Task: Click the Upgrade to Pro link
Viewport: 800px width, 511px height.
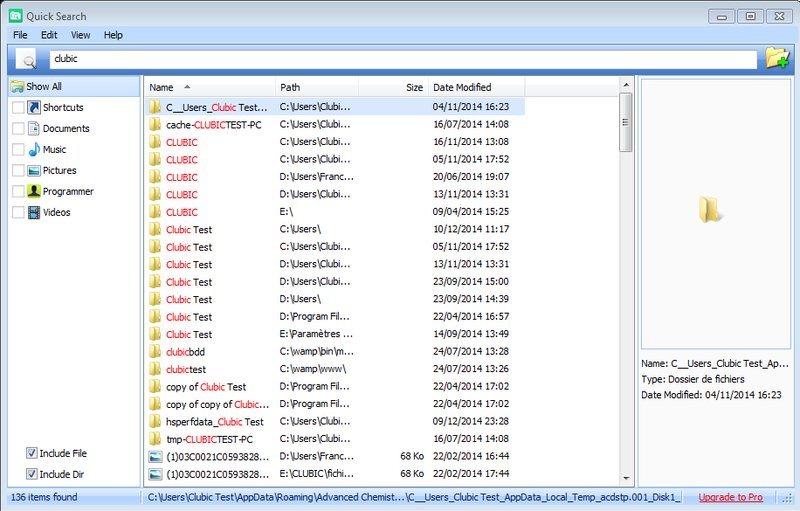Action: pos(730,497)
